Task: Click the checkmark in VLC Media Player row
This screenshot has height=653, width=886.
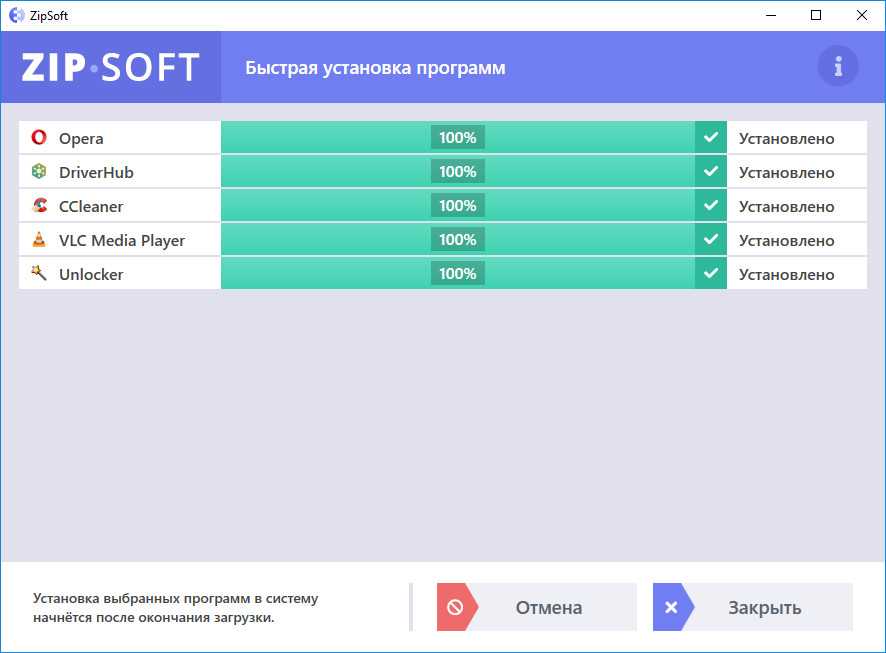Action: (x=711, y=239)
